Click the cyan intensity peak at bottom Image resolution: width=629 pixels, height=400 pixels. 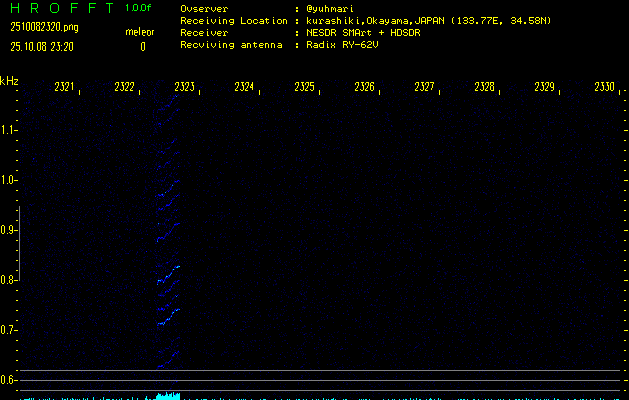click(163, 396)
